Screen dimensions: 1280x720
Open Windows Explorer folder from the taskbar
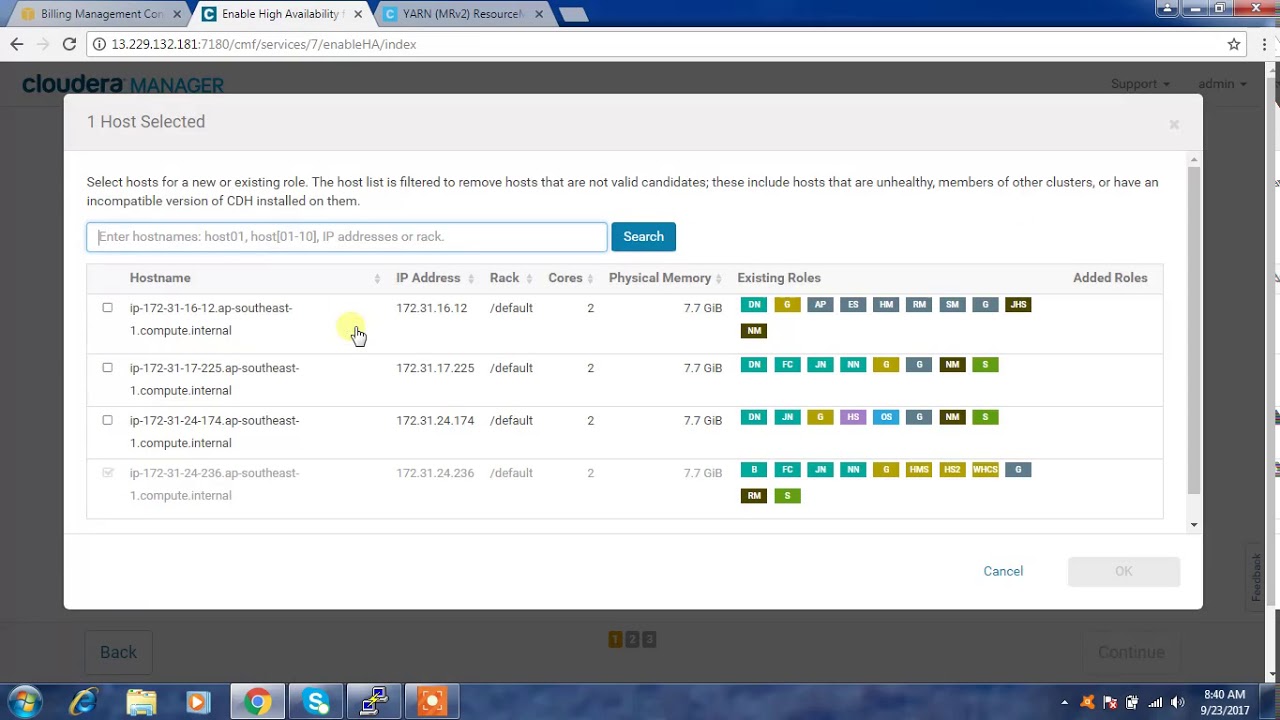pos(142,702)
